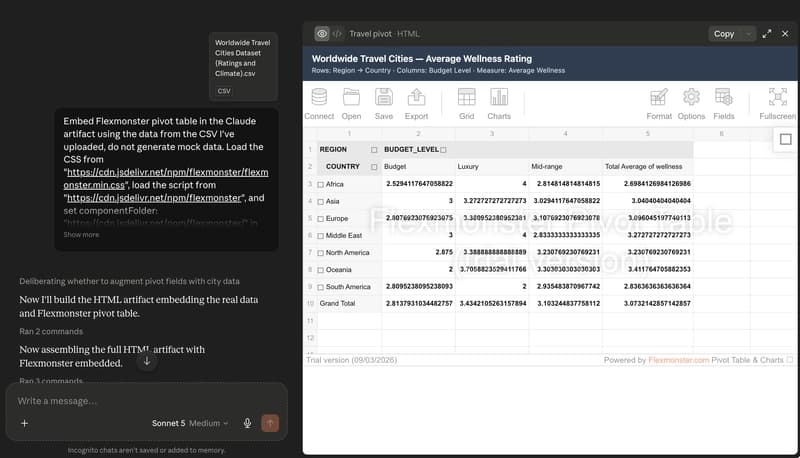Copy the artifact contents
The image size is (800, 458).
point(724,34)
